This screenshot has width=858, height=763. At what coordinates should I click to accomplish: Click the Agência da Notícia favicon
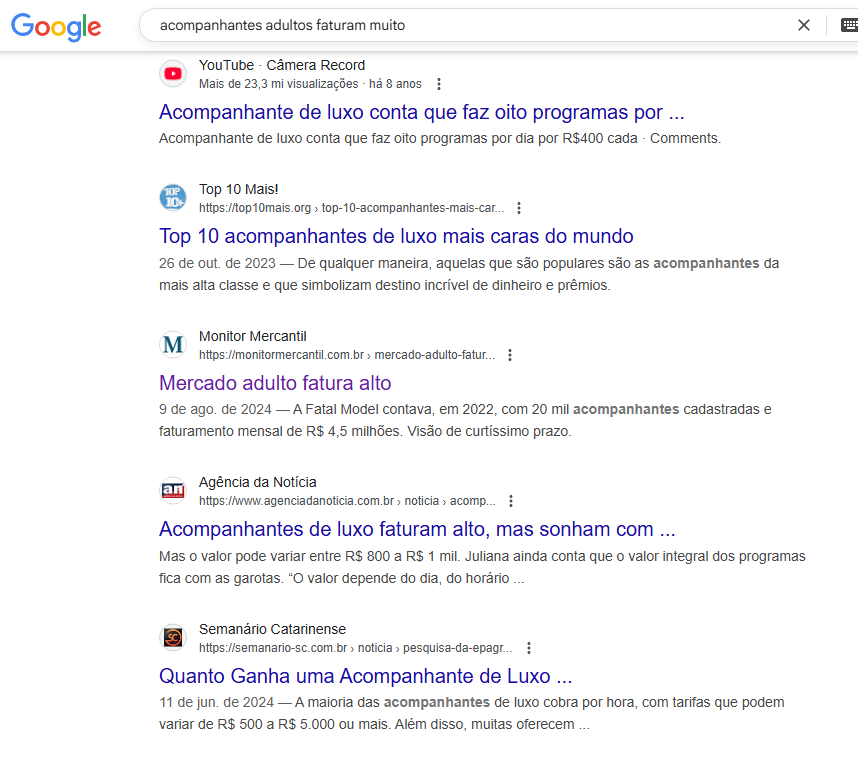coord(173,490)
